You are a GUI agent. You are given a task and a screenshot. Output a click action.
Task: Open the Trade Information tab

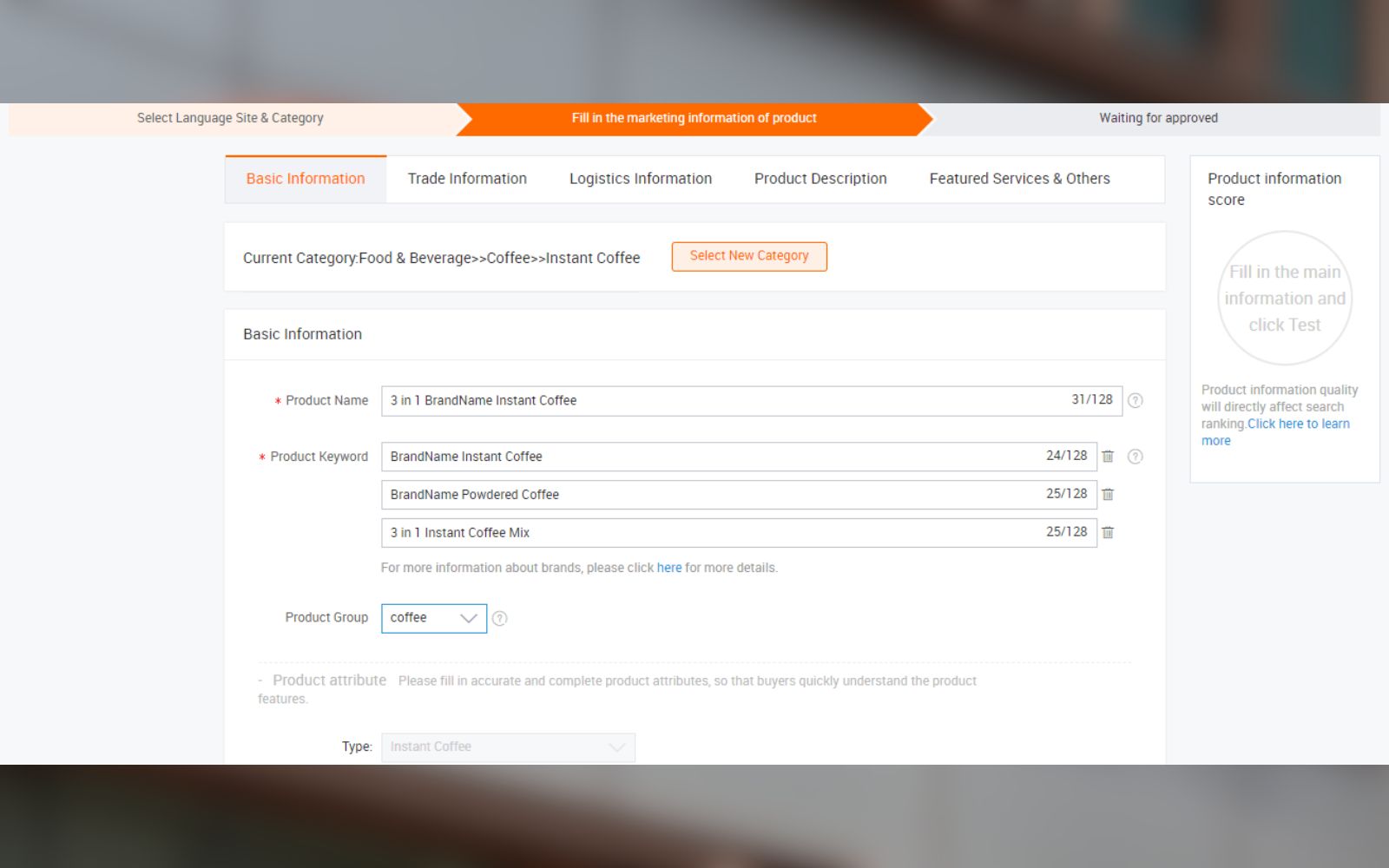click(x=467, y=179)
